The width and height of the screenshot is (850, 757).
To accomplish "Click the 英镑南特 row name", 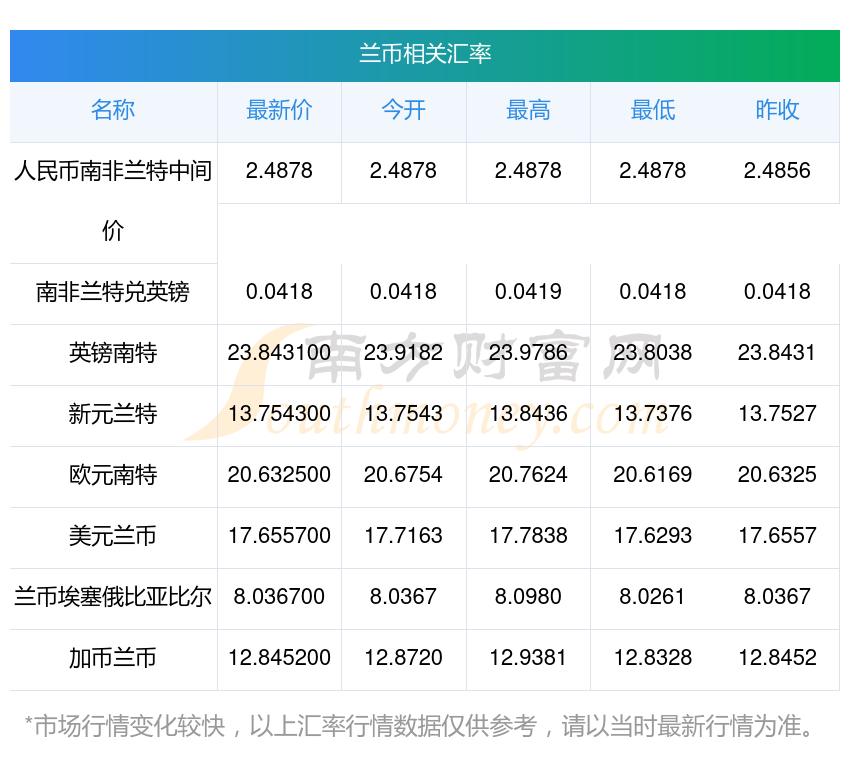I will click(x=113, y=353).
